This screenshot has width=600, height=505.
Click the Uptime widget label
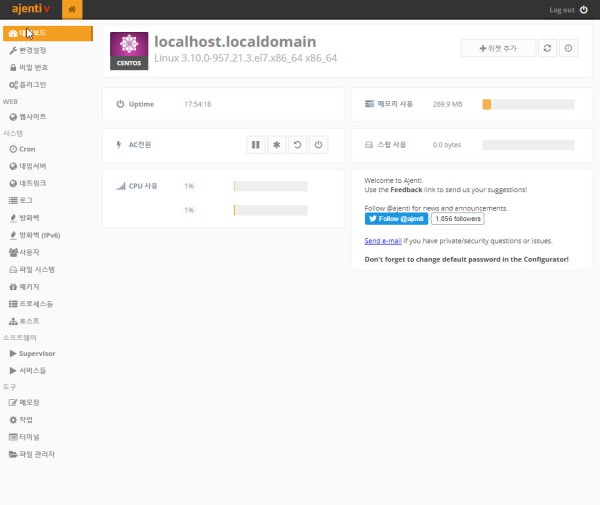pos(141,104)
